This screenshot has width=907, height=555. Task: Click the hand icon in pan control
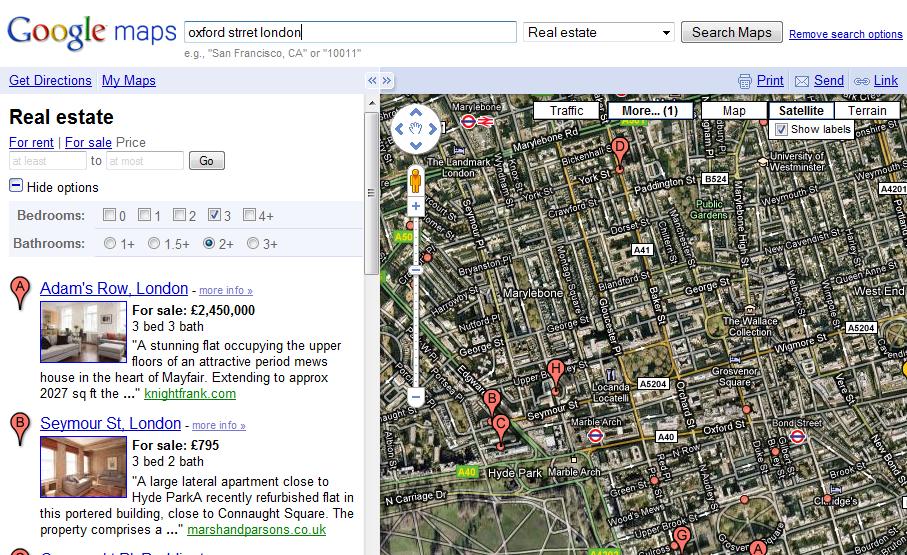[x=416, y=128]
